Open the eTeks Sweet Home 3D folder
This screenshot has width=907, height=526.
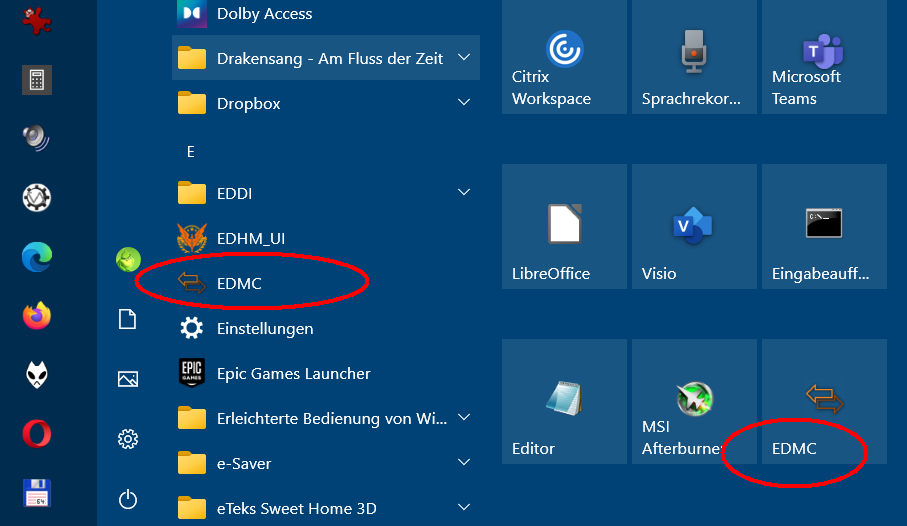pos(326,508)
